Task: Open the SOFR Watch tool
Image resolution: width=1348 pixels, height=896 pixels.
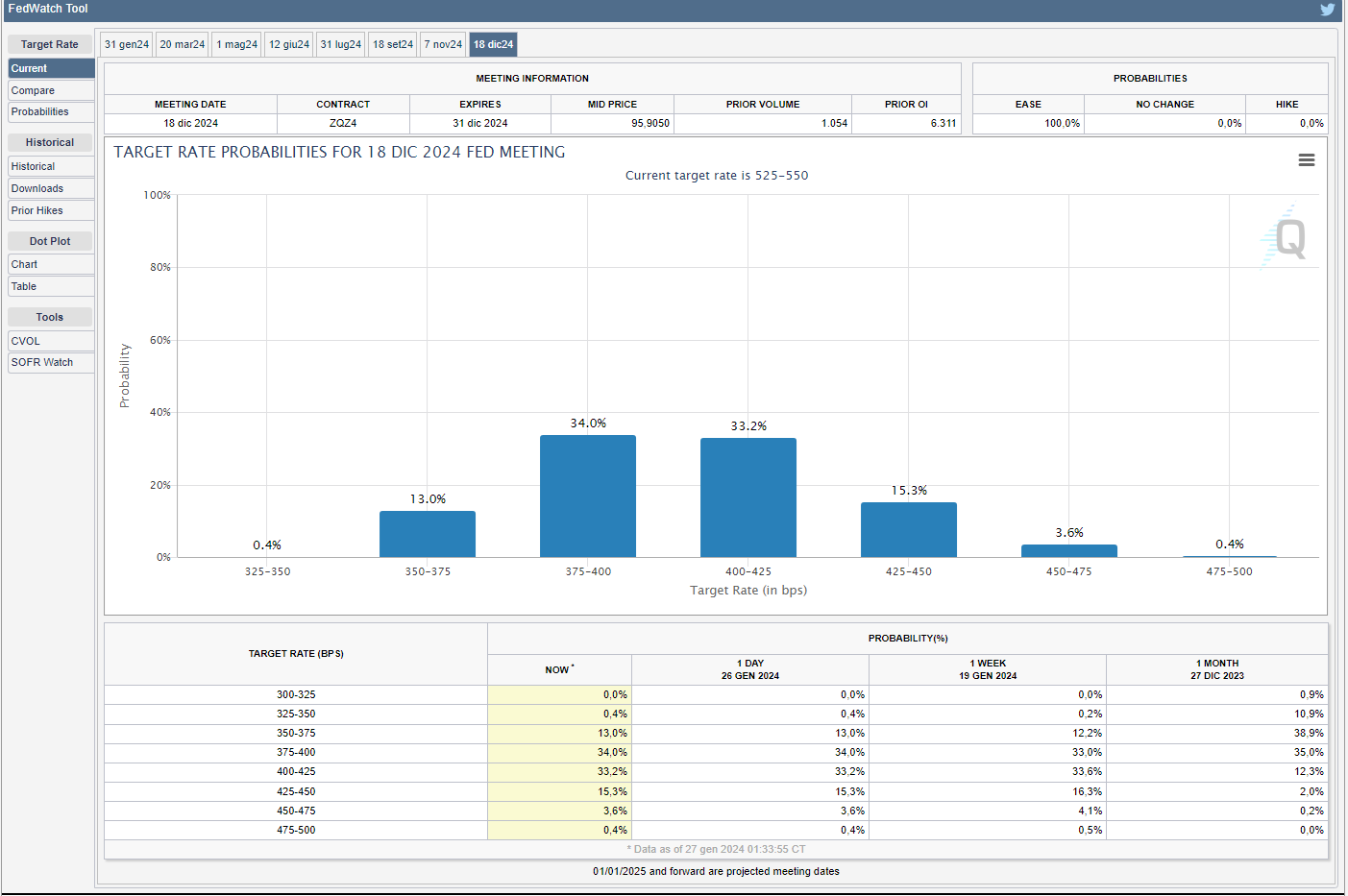Action: (x=51, y=362)
